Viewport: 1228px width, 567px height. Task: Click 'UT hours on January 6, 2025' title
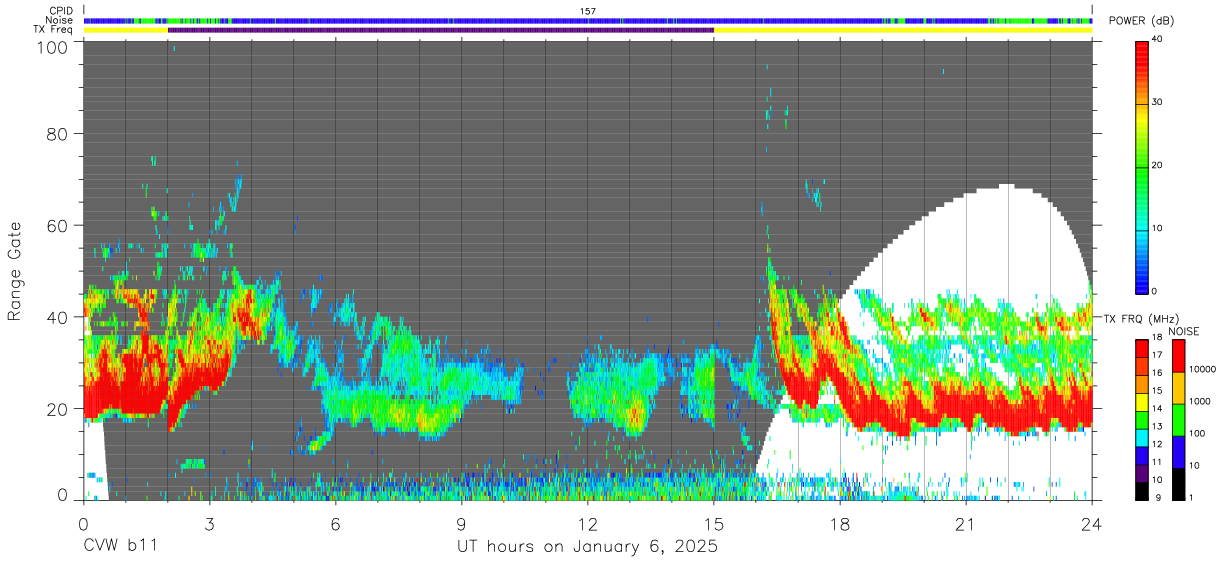click(x=587, y=548)
